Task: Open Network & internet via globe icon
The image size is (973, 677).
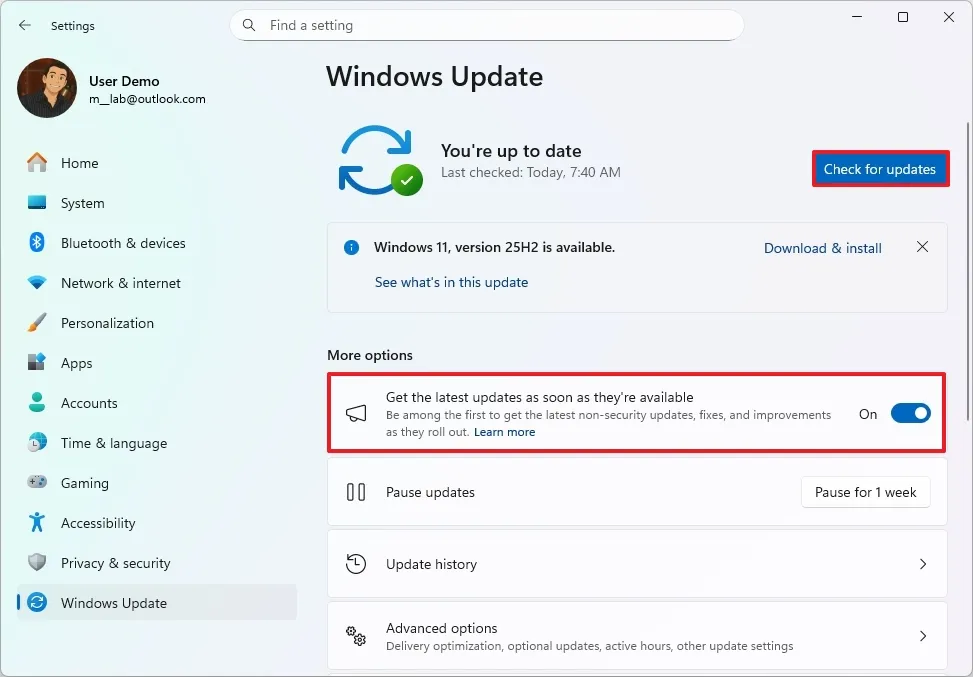Action: click(38, 283)
